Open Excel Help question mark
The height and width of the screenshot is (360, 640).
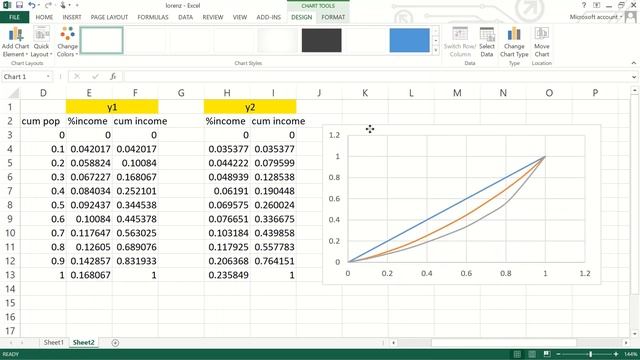584,5
